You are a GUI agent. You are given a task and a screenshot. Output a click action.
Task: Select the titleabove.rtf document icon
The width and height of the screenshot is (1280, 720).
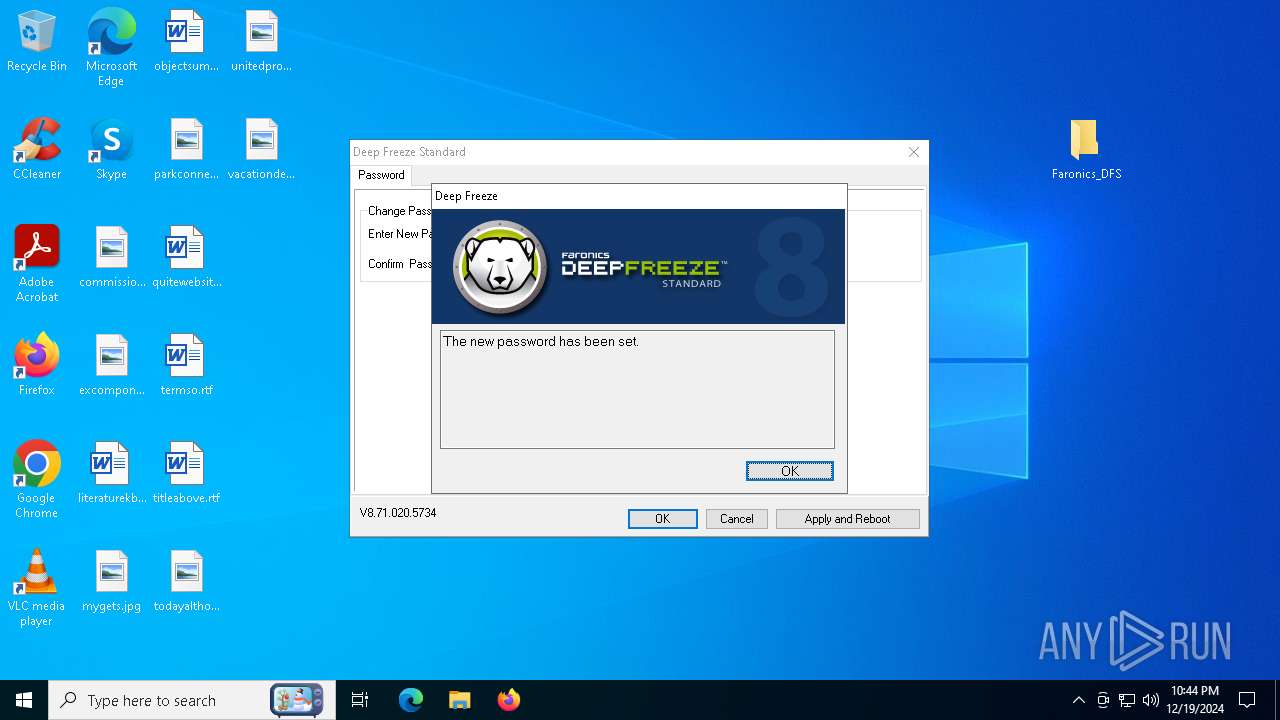(x=186, y=474)
